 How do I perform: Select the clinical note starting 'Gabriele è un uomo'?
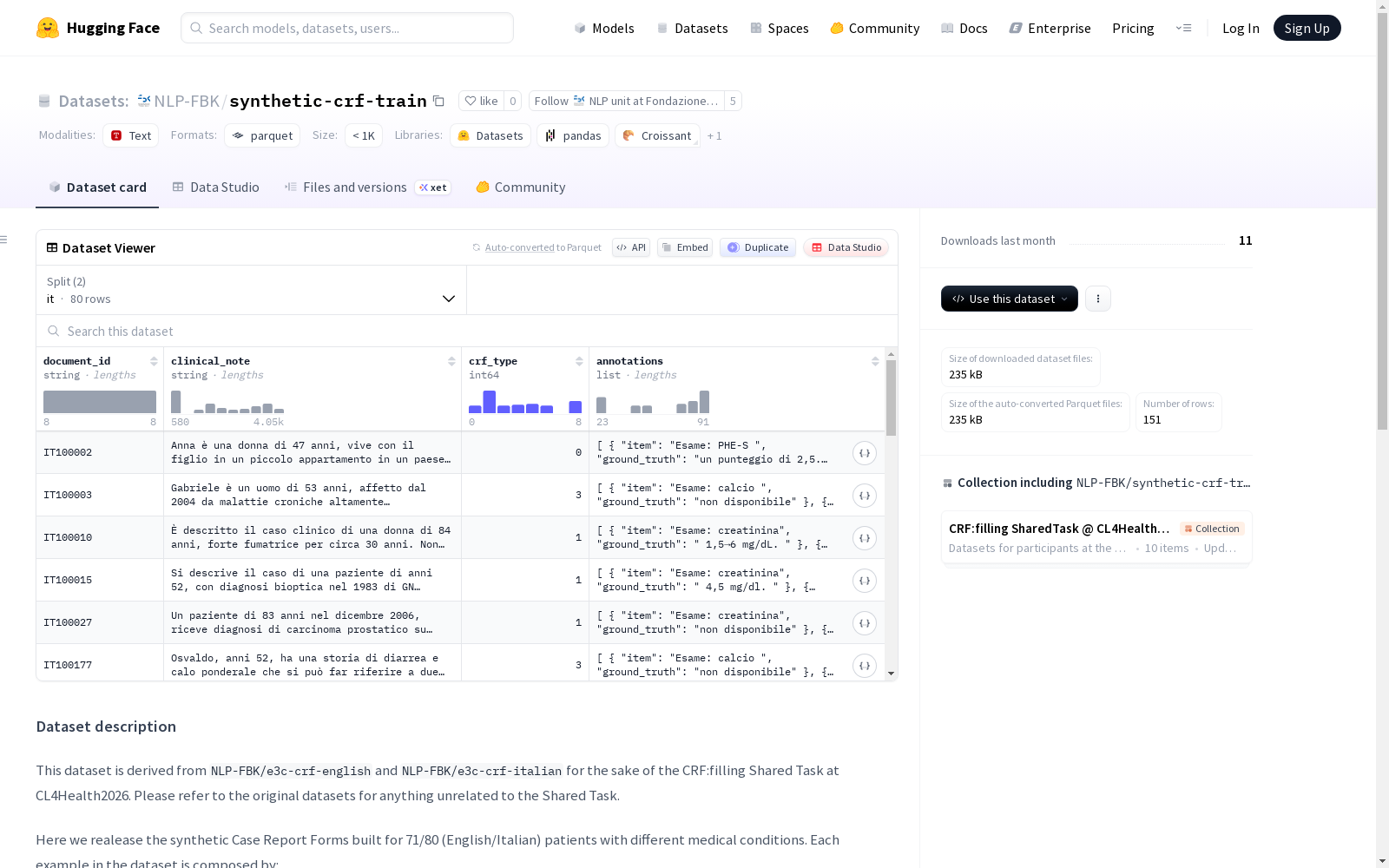pos(313,496)
